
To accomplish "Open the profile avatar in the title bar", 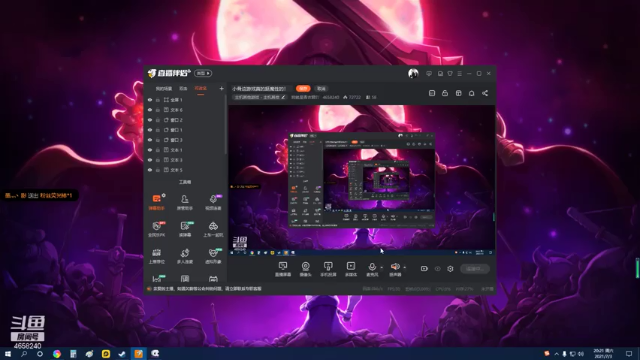I will tap(413, 73).
